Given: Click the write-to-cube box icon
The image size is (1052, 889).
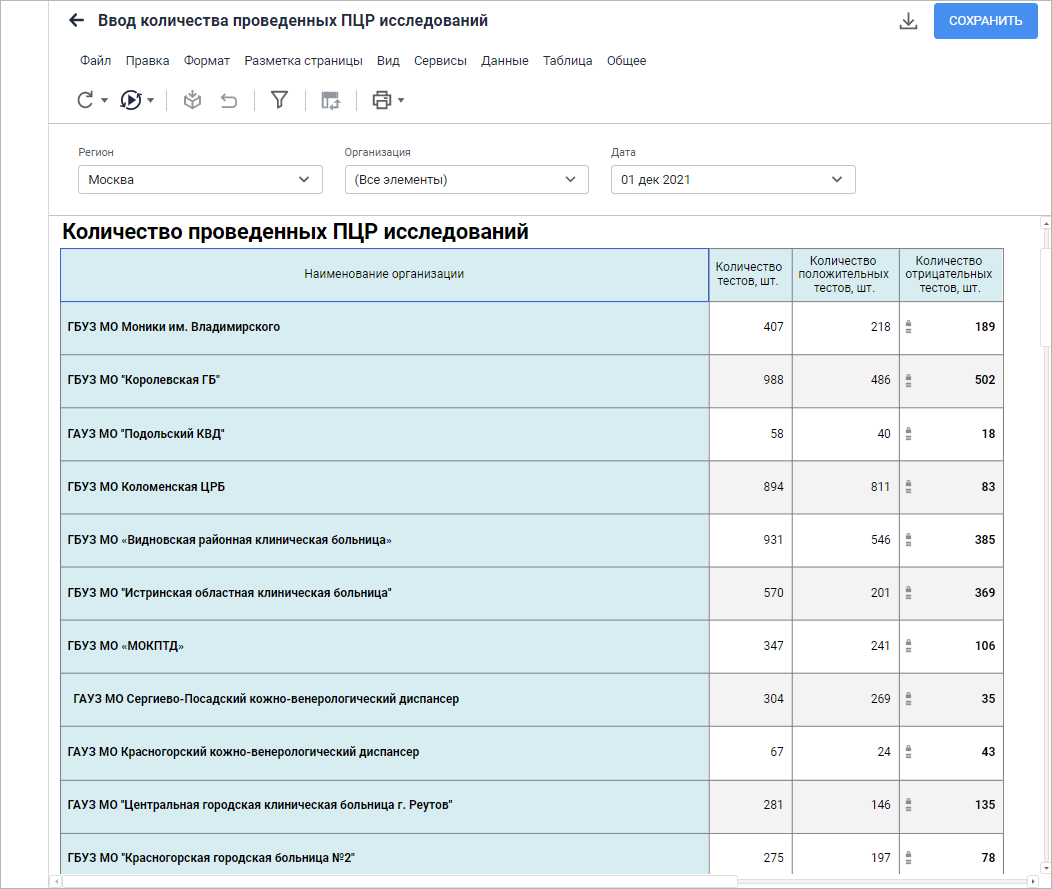Looking at the screenshot, I should [193, 100].
